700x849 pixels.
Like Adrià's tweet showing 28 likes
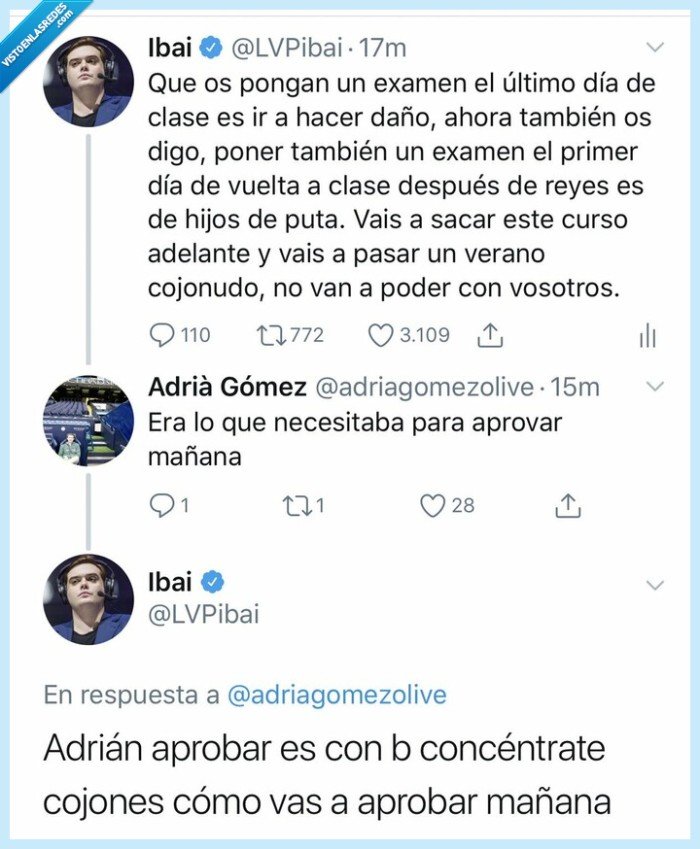(x=433, y=506)
